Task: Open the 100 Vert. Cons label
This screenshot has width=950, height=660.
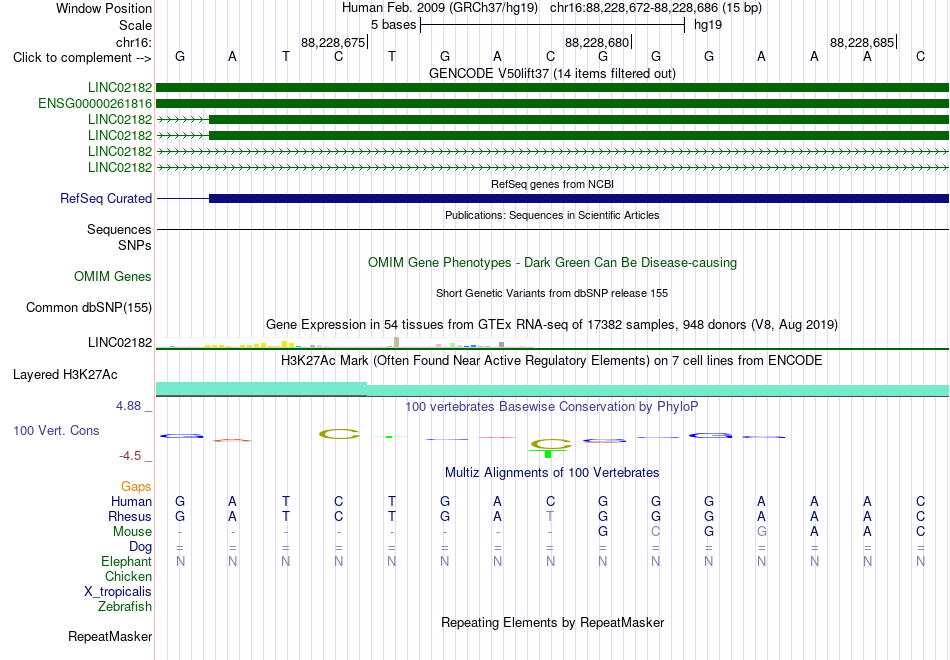Action: coord(56,430)
